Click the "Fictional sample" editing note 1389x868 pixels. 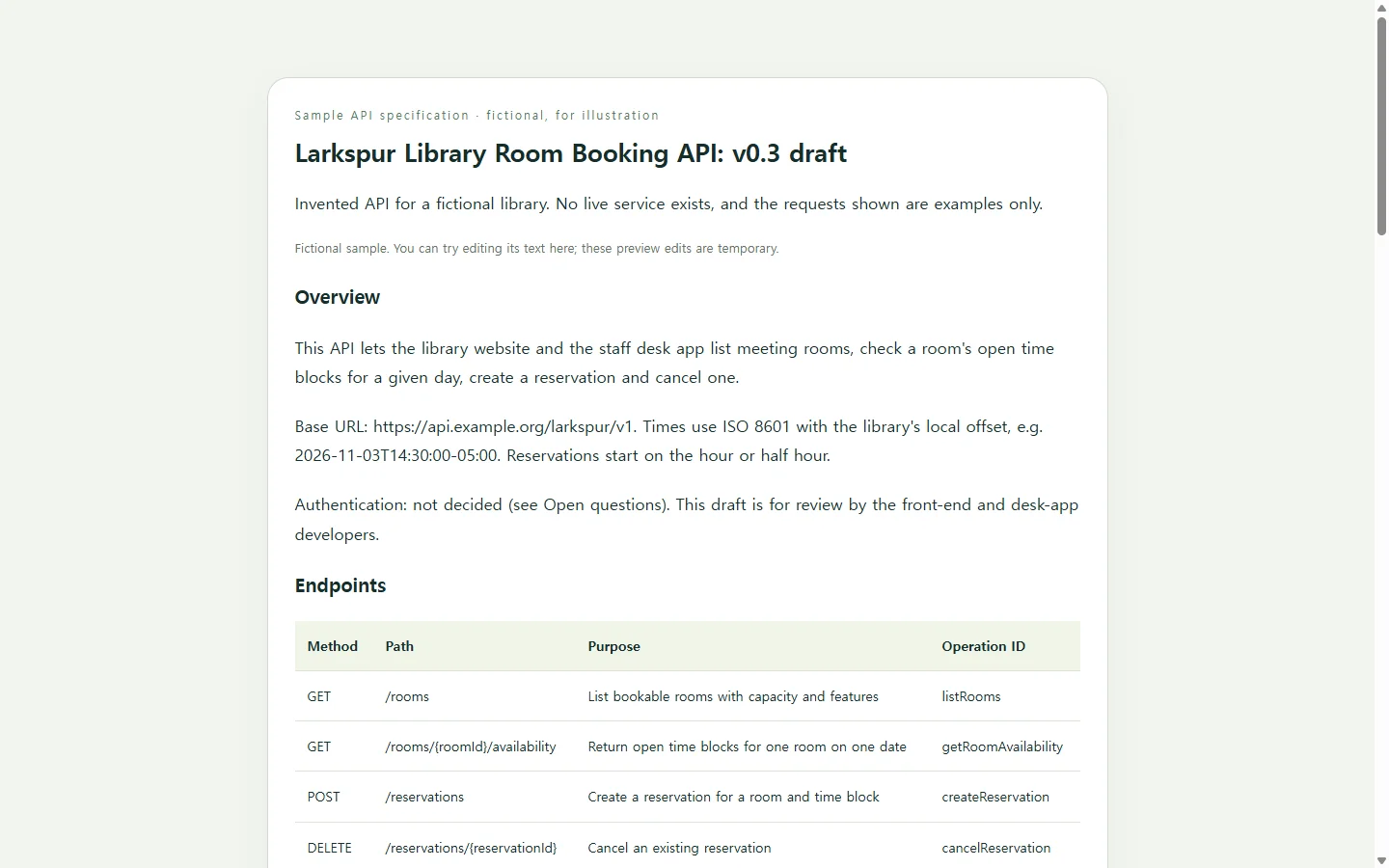(536, 249)
